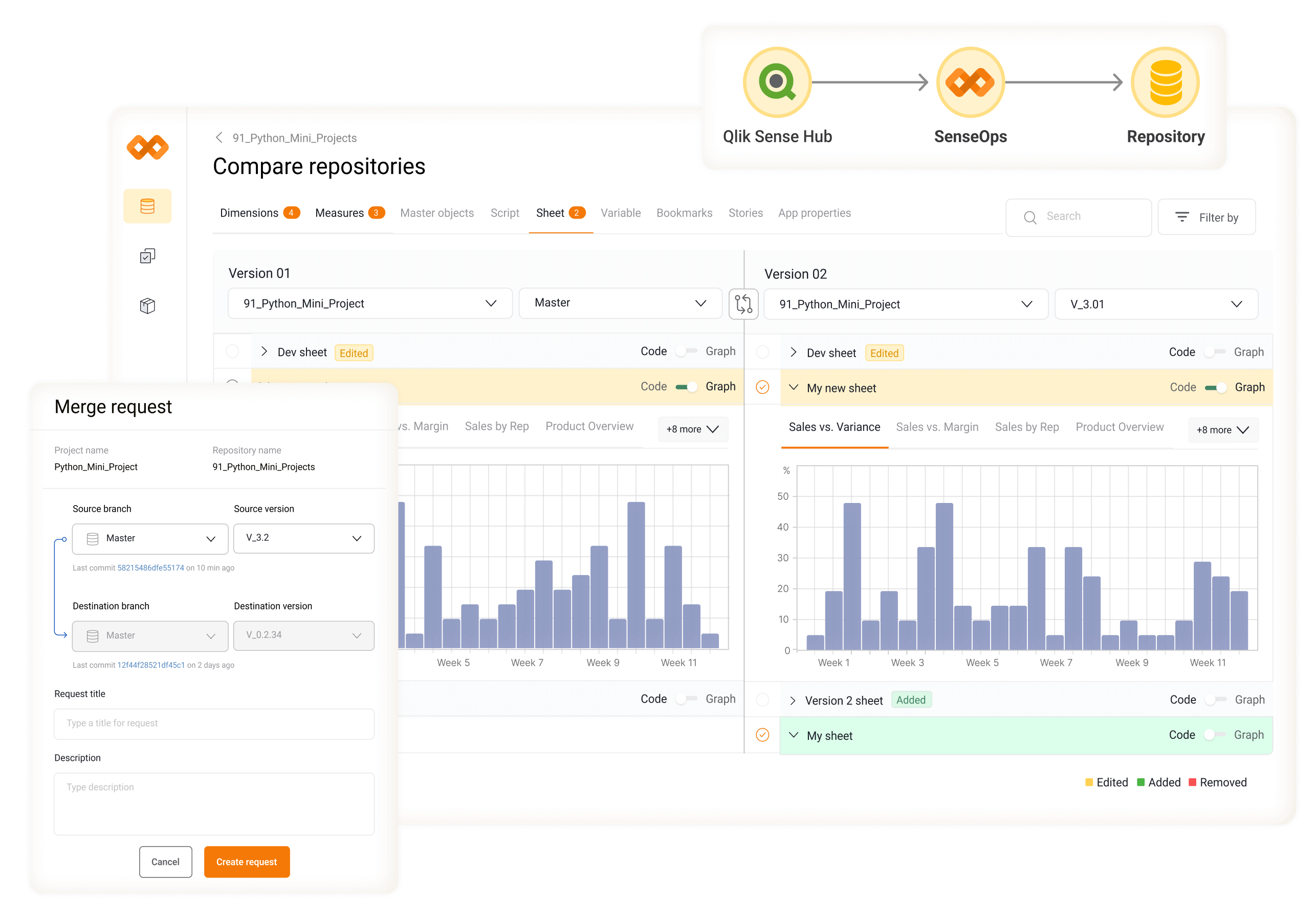The image size is (1316, 921).
Task: Click the Qlik Sense Hub icon
Action: (778, 82)
